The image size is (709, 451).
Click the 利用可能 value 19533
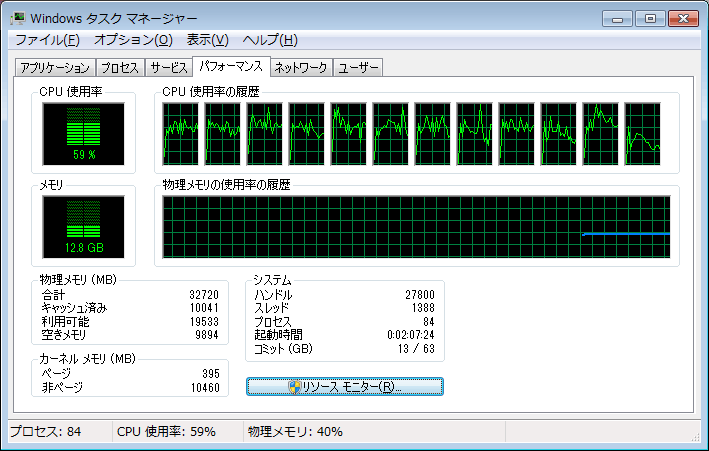[x=204, y=322]
